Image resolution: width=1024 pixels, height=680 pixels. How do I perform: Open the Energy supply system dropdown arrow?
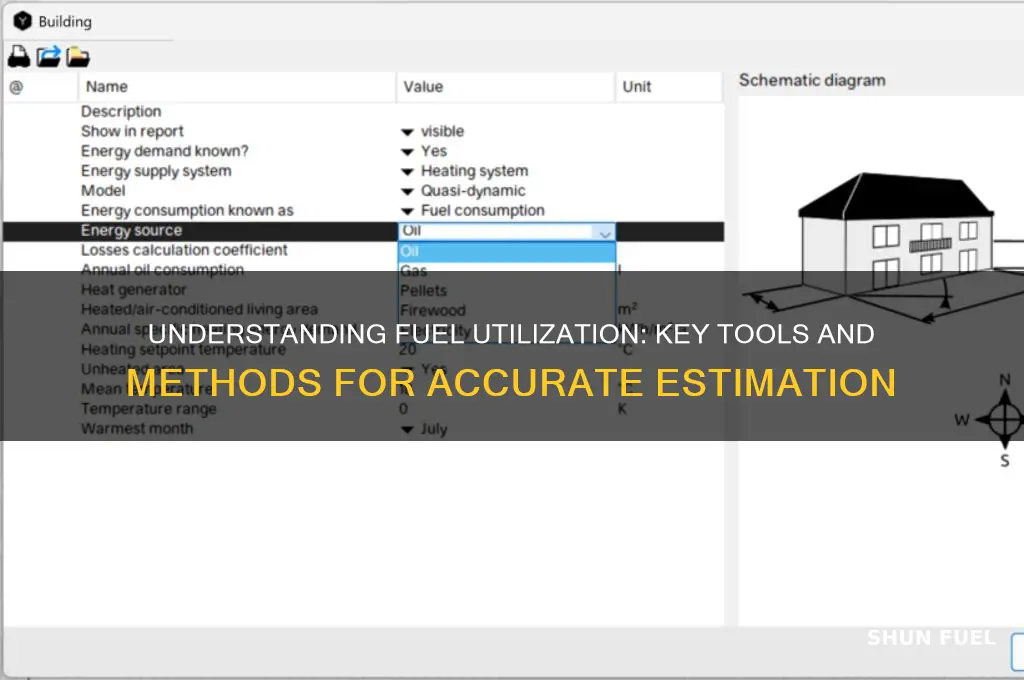click(x=408, y=172)
